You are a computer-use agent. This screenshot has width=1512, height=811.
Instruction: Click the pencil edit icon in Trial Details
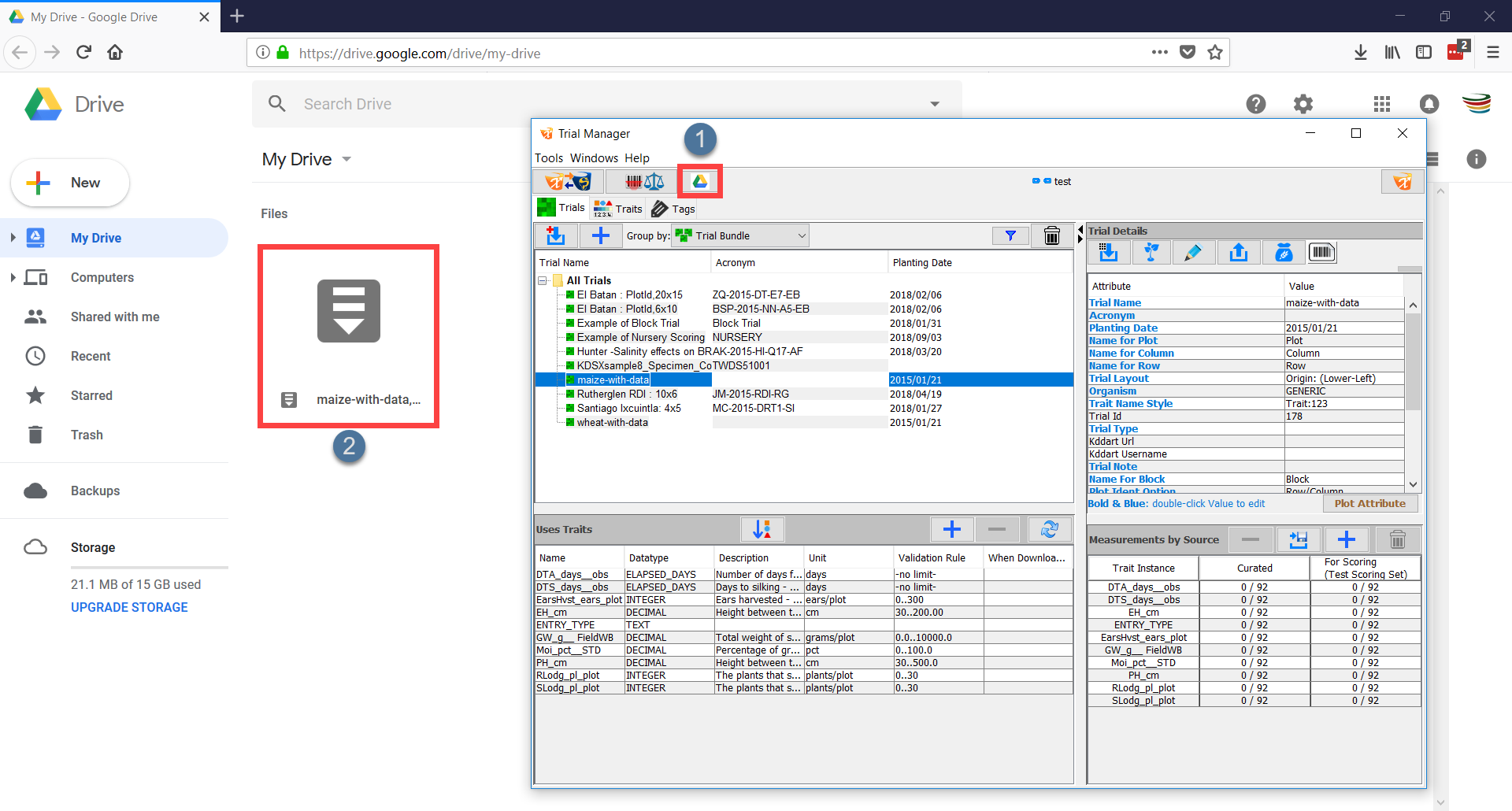[1193, 253]
